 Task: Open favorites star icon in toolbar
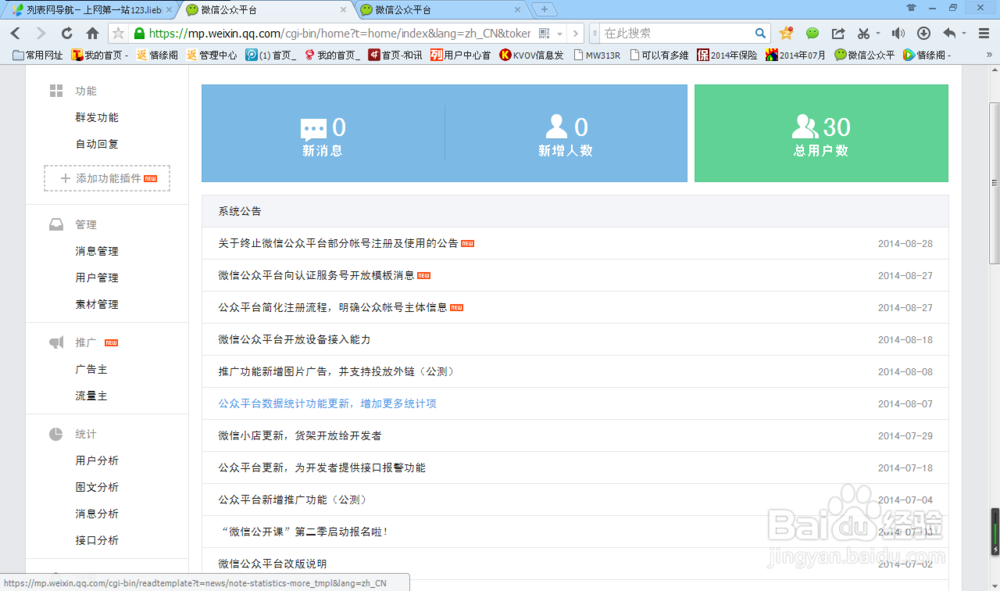(786, 33)
